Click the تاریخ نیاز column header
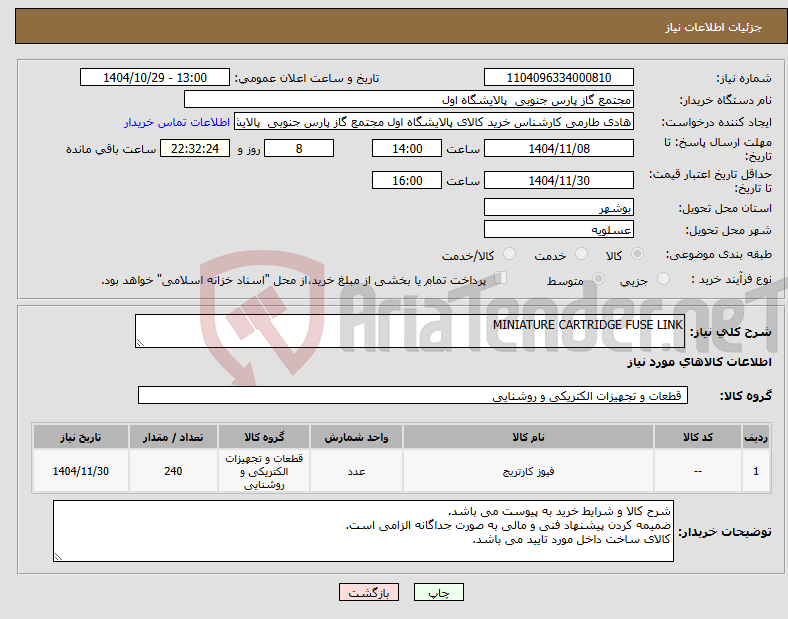 point(81,437)
